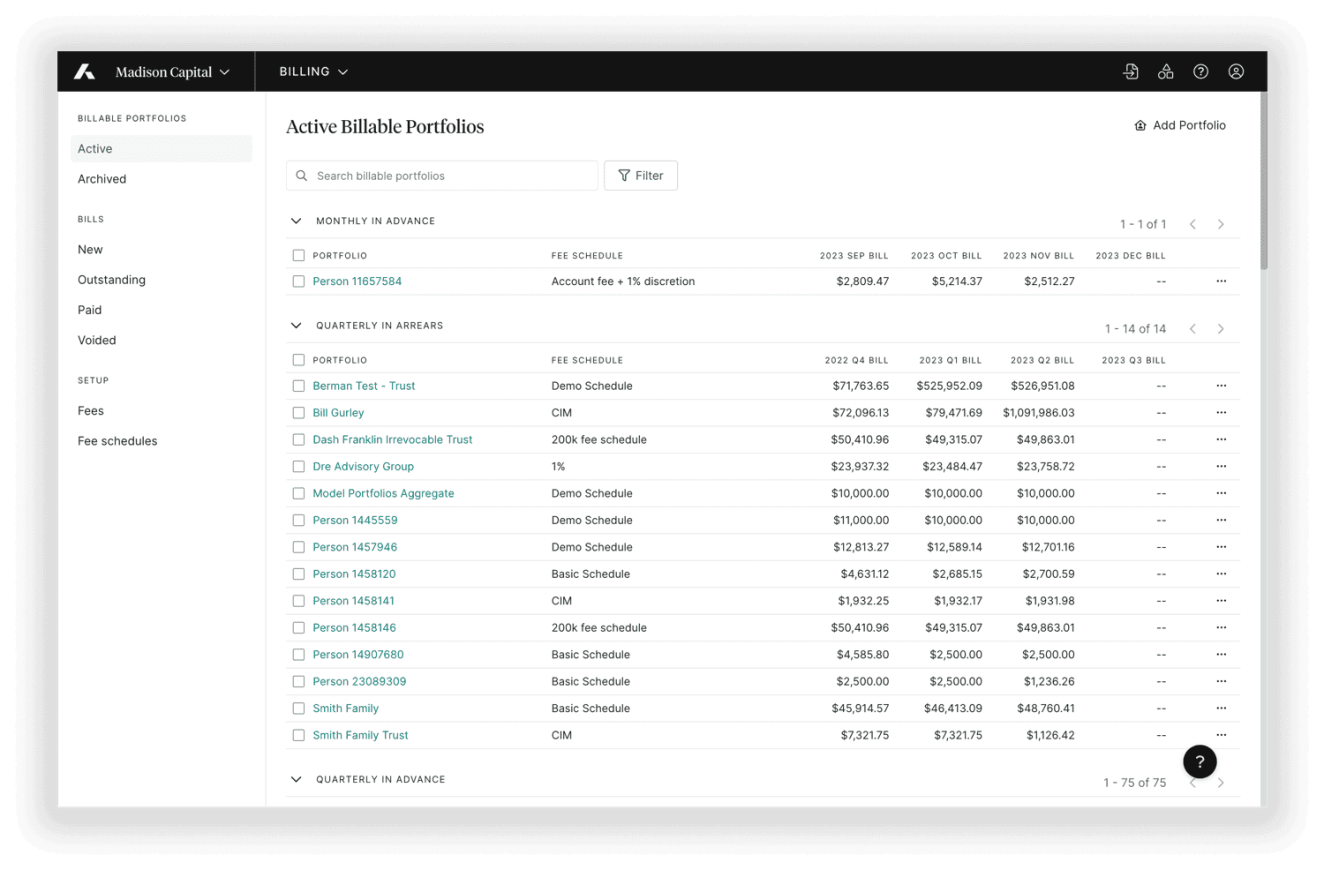The image size is (1324, 870).
Task: Open more options for Bill Gurley row
Action: click(x=1220, y=413)
